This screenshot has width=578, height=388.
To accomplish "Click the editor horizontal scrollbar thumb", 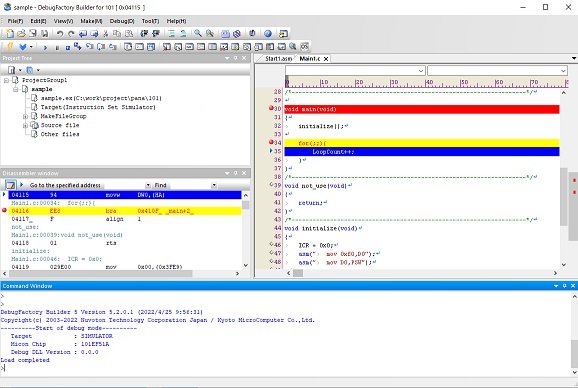I will 298,273.
